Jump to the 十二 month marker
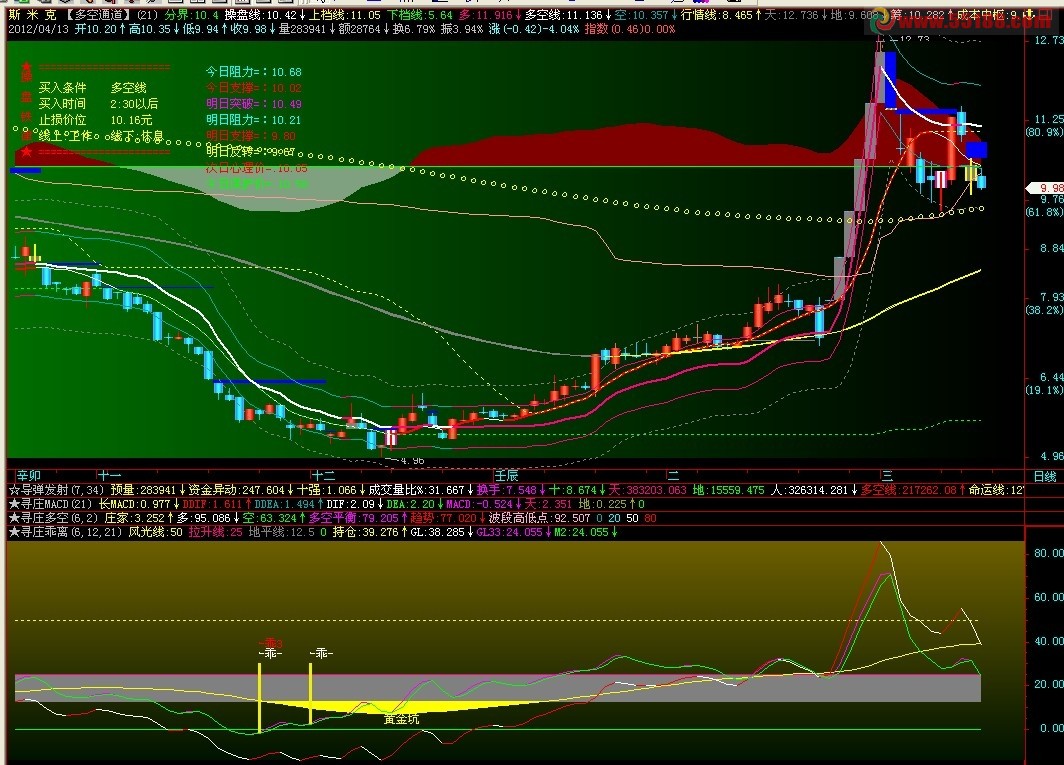The height and width of the screenshot is (765, 1064). pos(323,476)
